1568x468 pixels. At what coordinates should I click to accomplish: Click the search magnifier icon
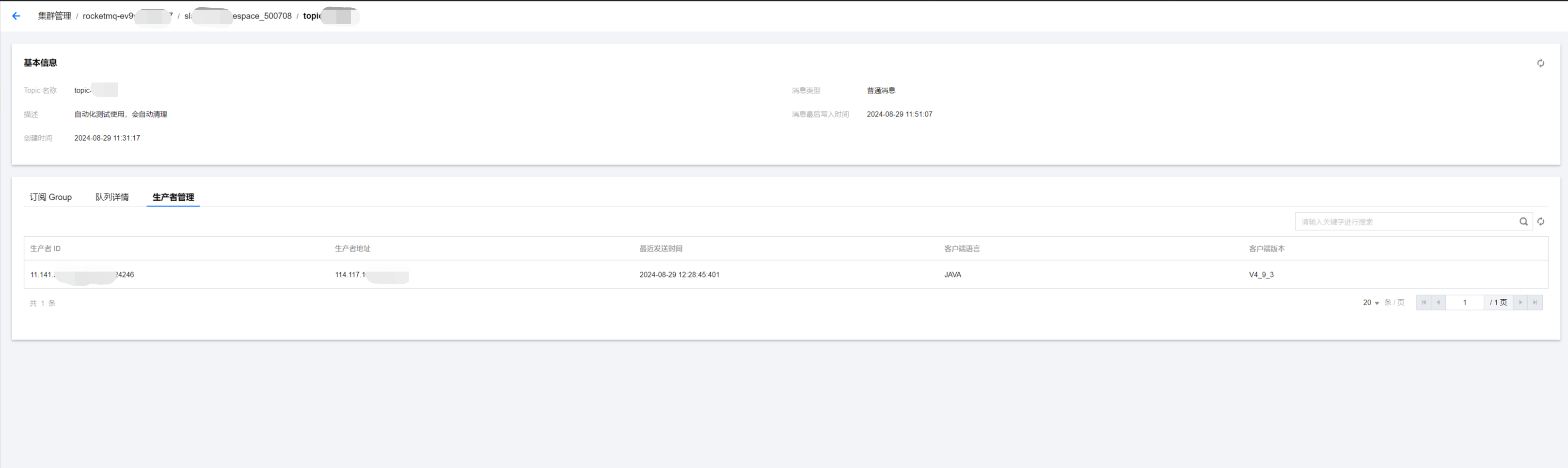[x=1523, y=222]
